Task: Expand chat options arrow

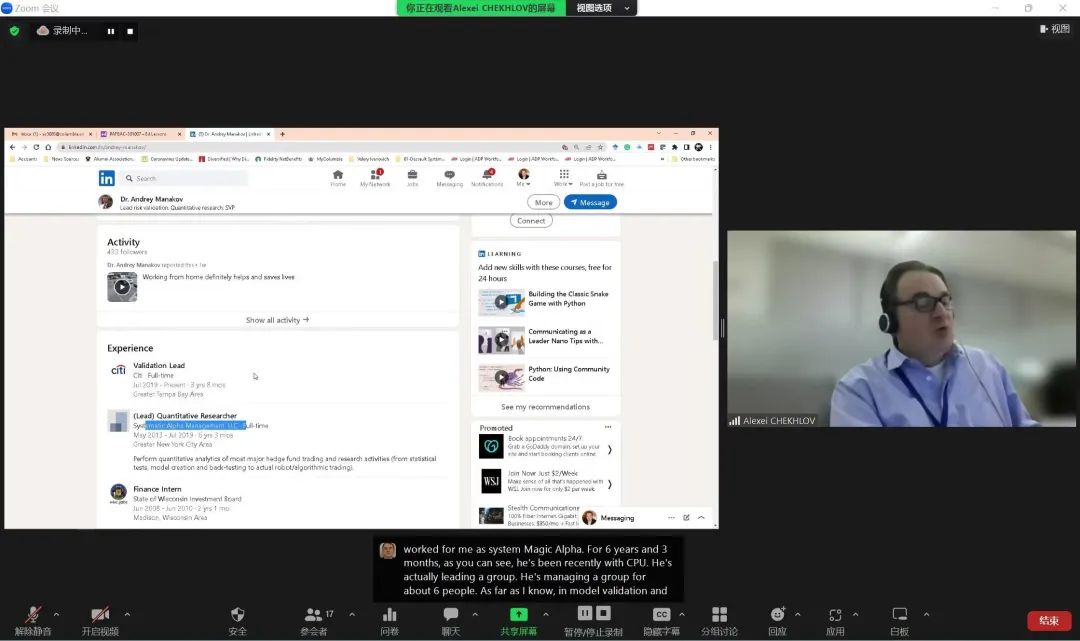Action: [x=475, y=614]
